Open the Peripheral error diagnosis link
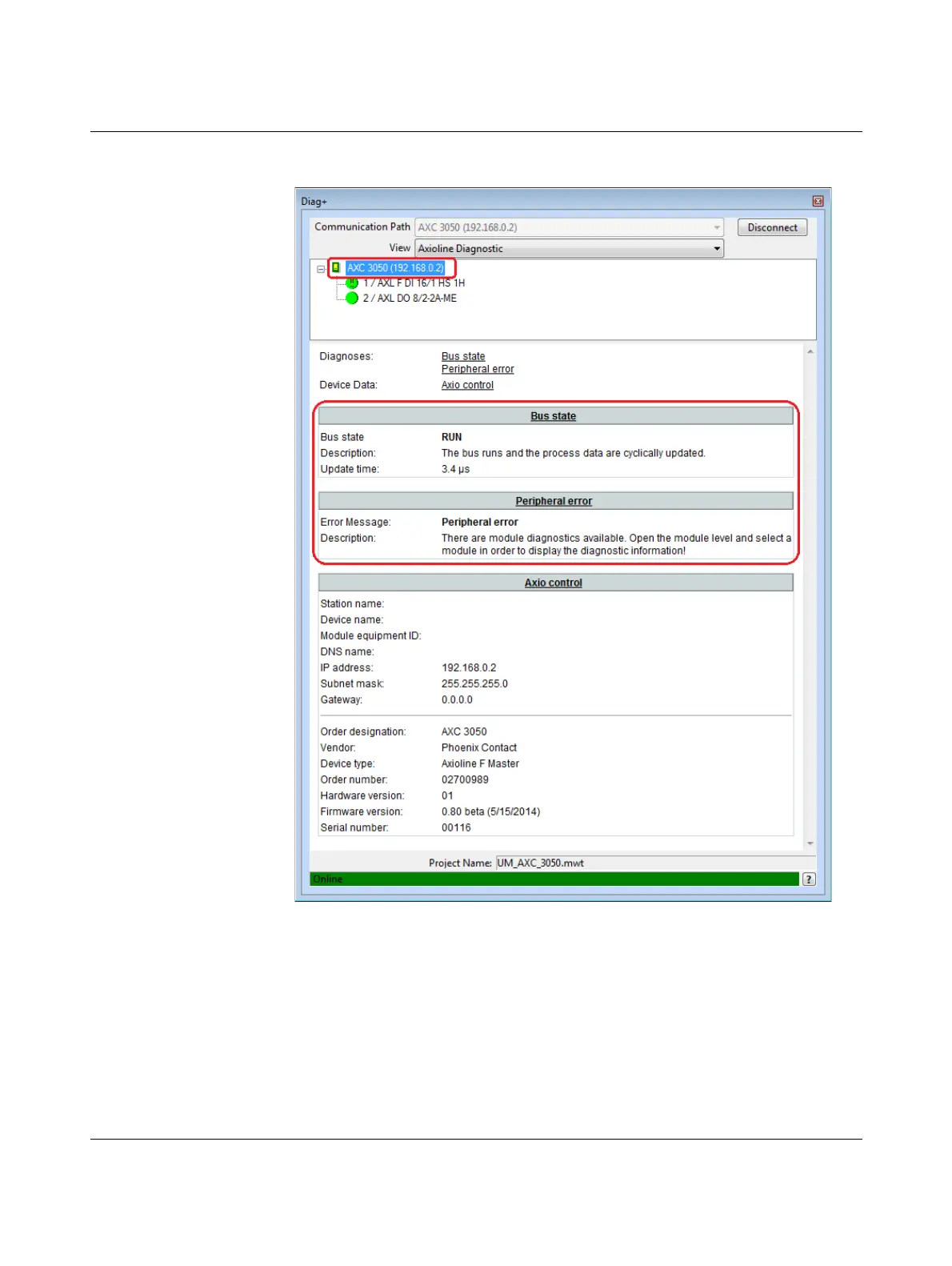Image resolution: width=952 pixels, height=1266 pixels. pyautogui.click(x=478, y=369)
